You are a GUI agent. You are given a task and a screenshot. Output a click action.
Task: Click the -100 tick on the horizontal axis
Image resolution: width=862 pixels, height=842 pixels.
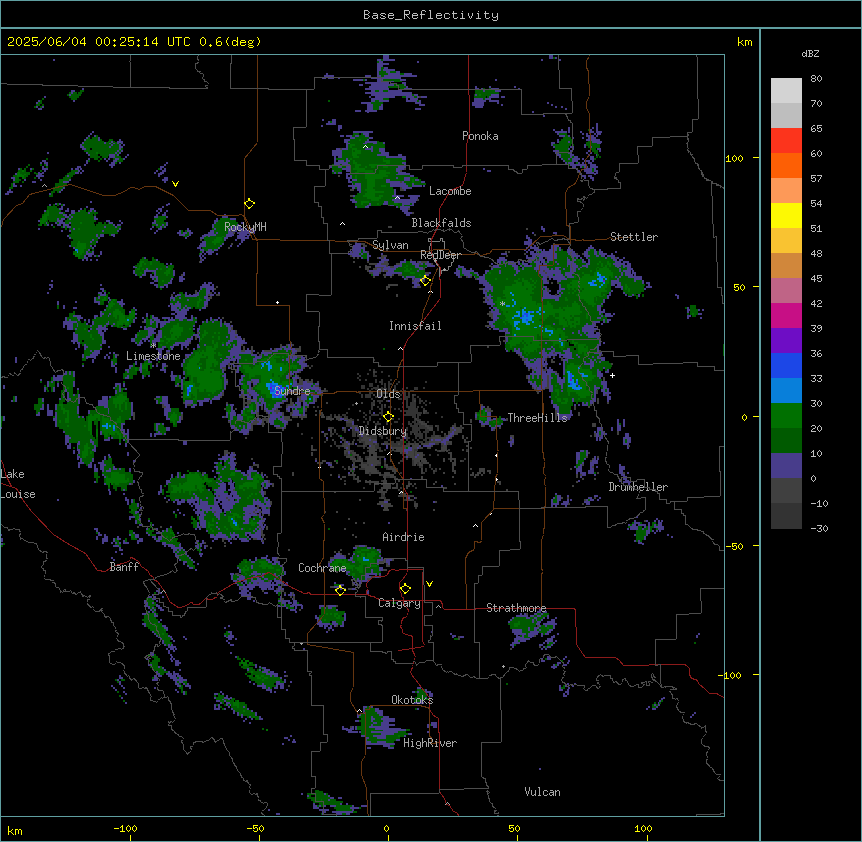pyautogui.click(x=125, y=828)
